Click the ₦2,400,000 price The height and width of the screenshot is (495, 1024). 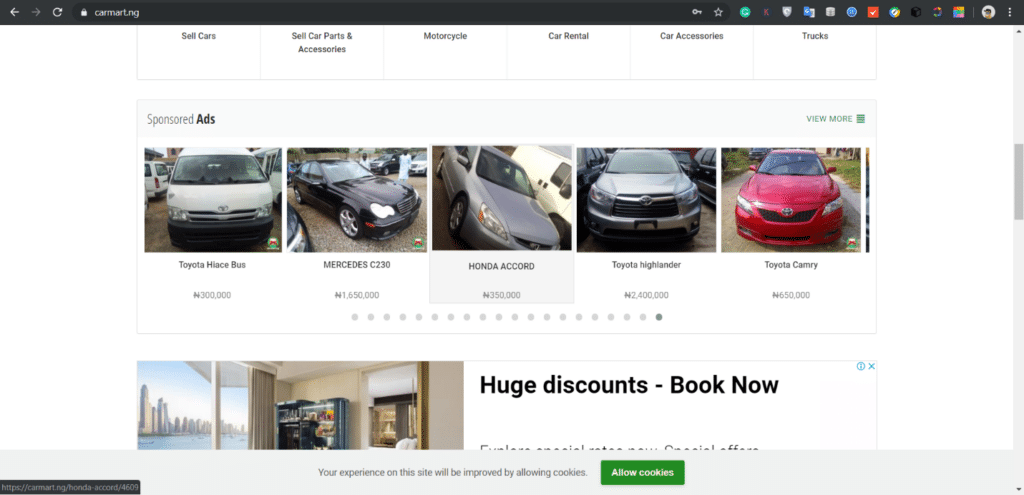pos(647,295)
